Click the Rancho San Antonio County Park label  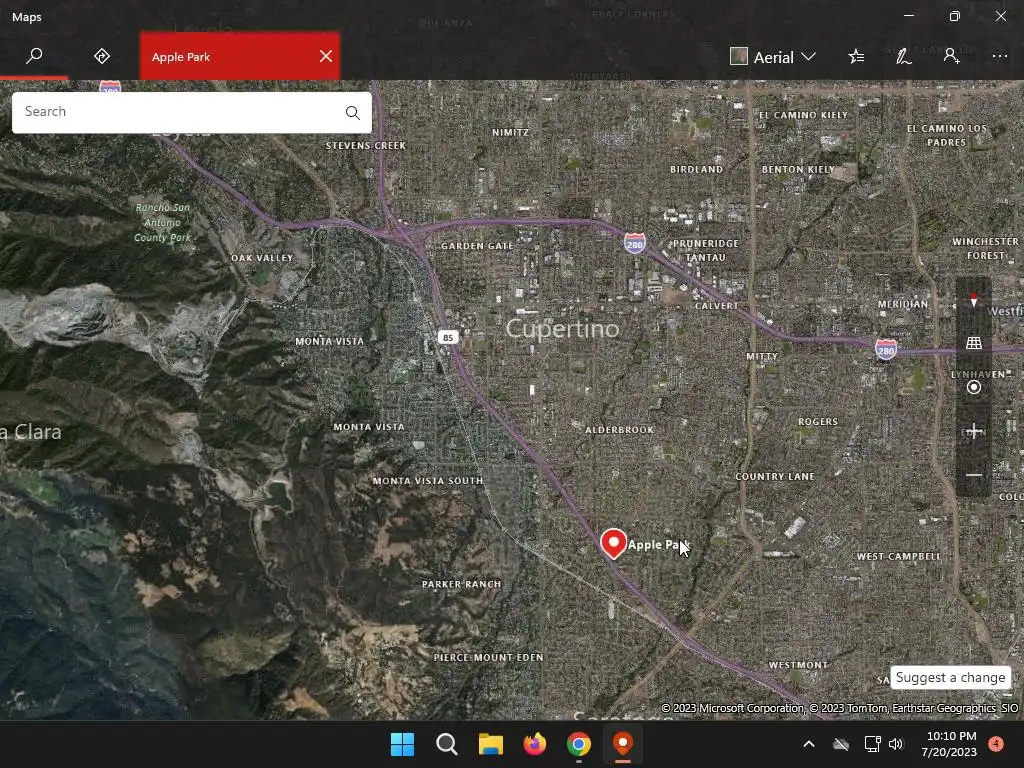[163, 223]
